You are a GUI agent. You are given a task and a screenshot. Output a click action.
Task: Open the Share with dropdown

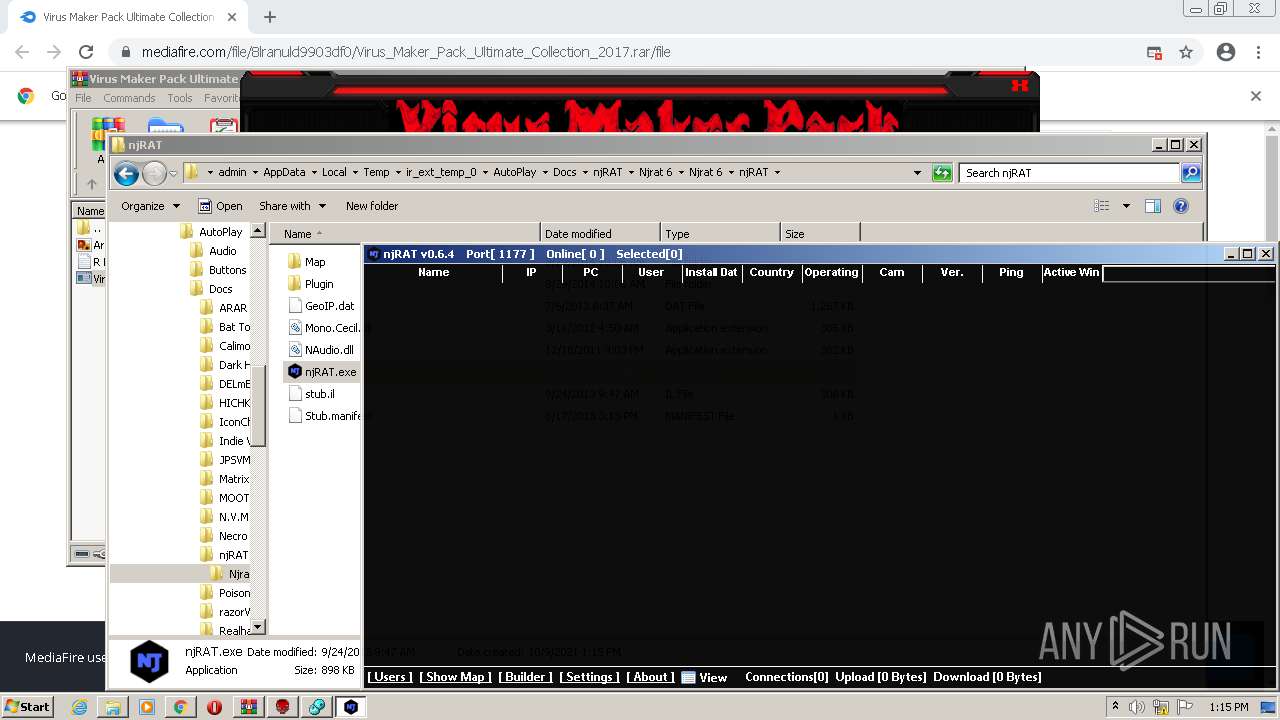point(292,206)
